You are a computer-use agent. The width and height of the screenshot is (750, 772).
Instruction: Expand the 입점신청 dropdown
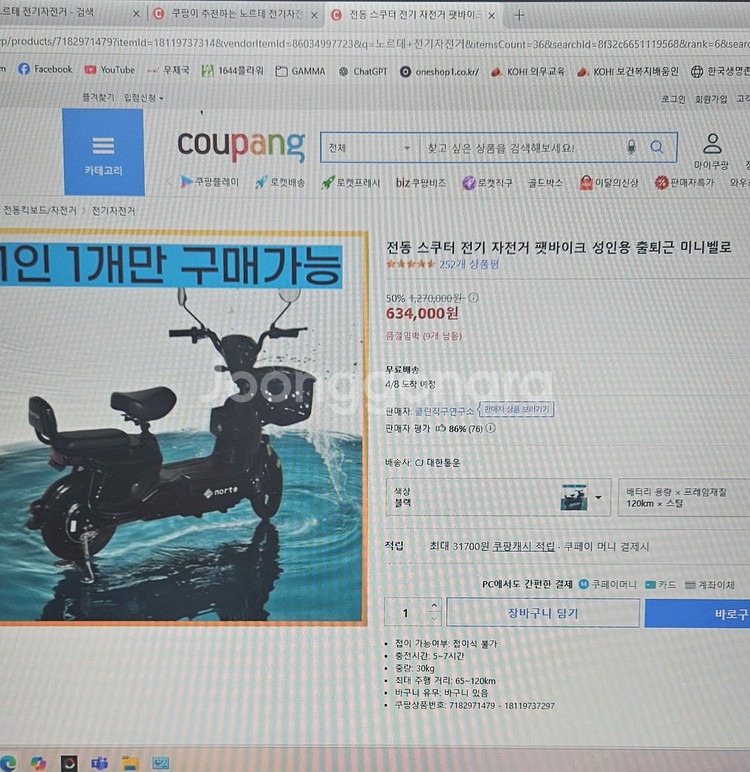pos(143,98)
